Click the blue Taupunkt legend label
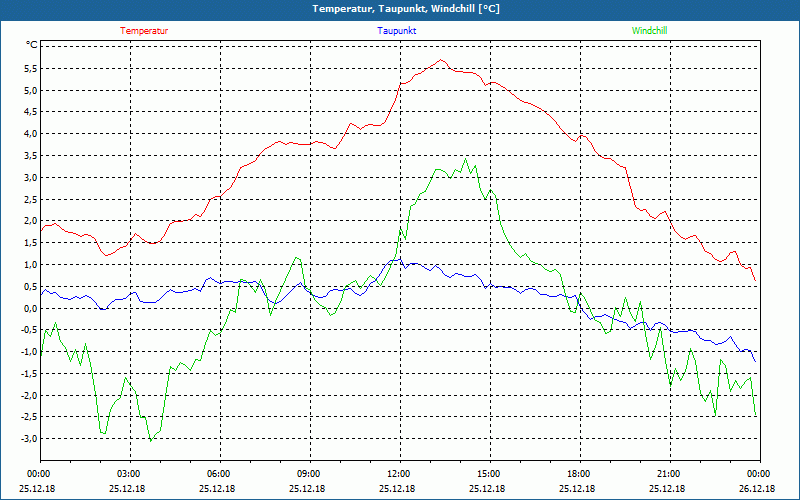The width and height of the screenshot is (800, 500). 396,31
